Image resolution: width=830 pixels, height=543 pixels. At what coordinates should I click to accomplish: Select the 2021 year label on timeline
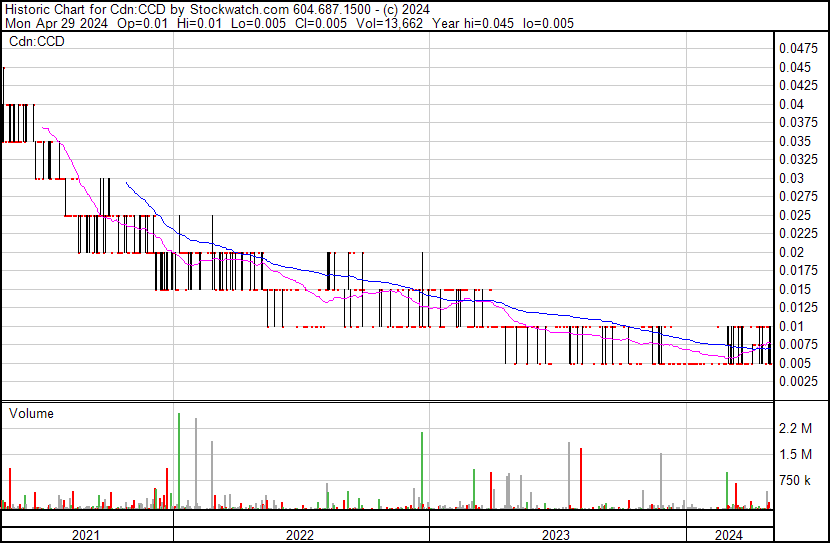tap(87, 535)
